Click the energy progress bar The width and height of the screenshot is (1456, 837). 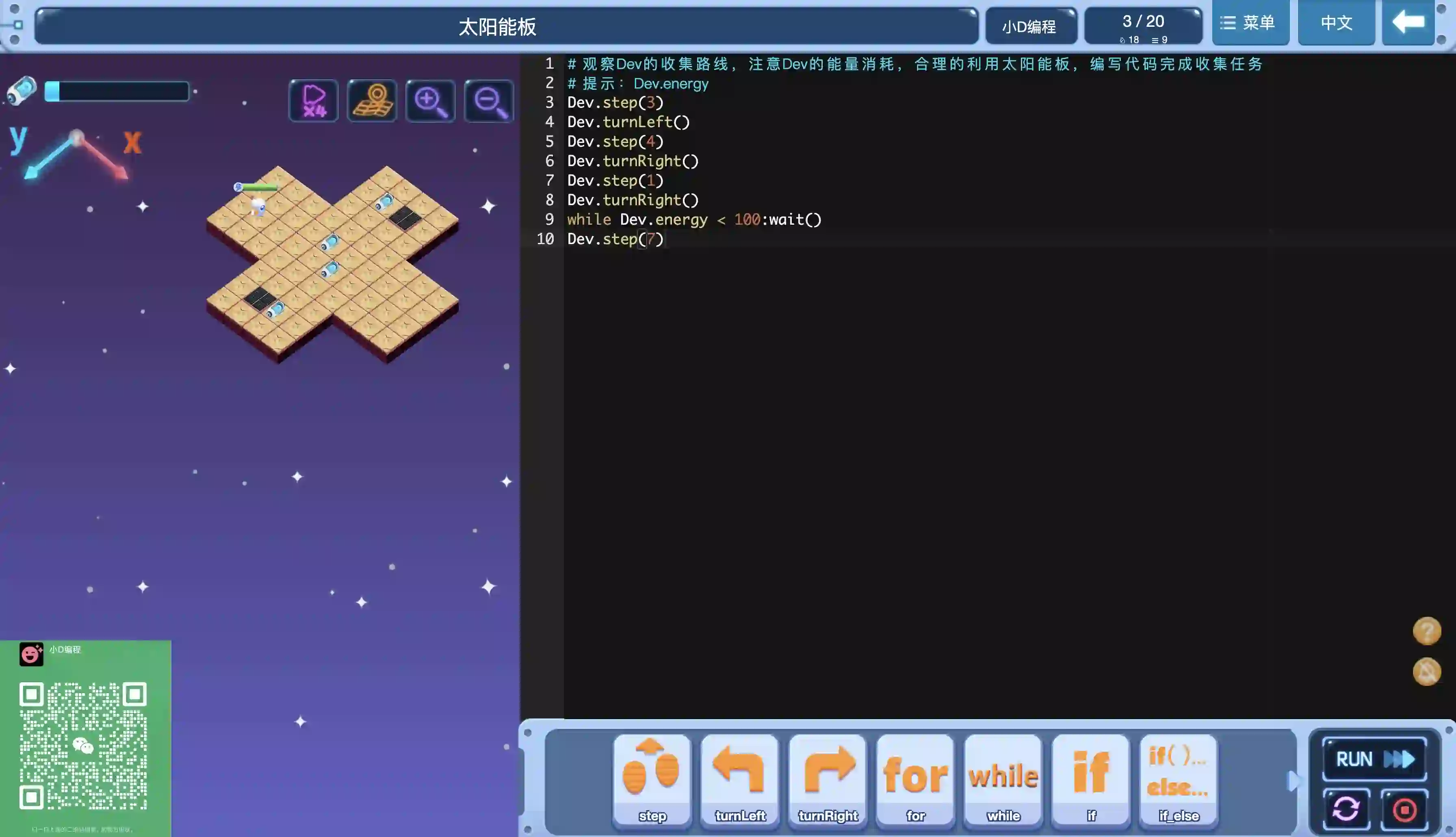click(x=117, y=91)
